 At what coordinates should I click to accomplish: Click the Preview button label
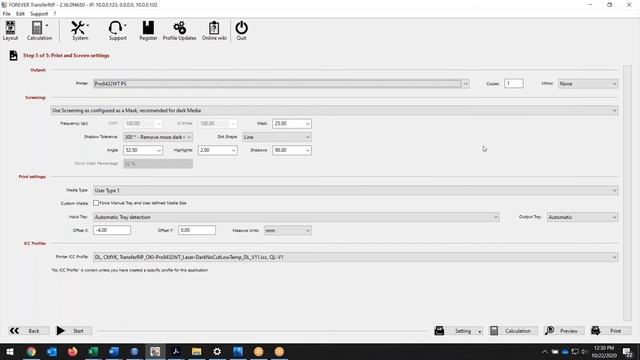tap(569, 331)
